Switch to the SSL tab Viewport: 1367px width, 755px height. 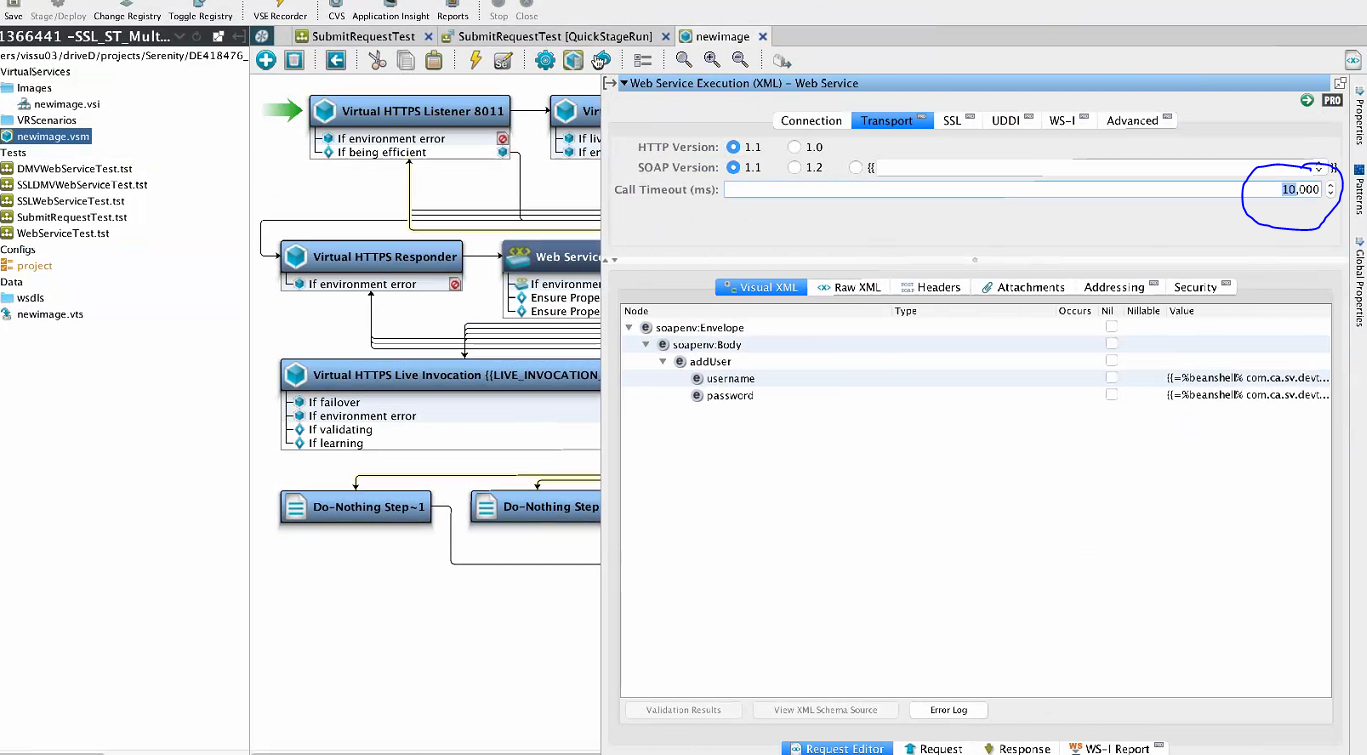click(952, 121)
